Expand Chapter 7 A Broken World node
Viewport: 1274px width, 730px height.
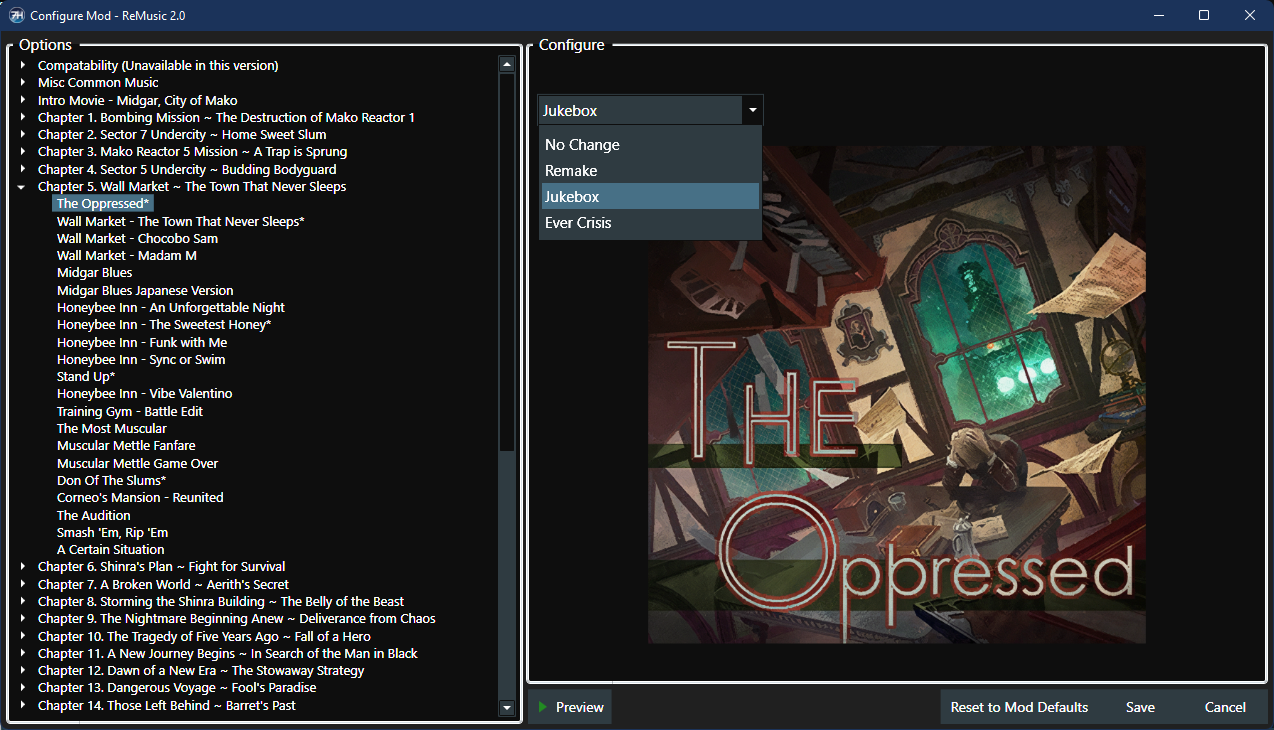click(22, 584)
